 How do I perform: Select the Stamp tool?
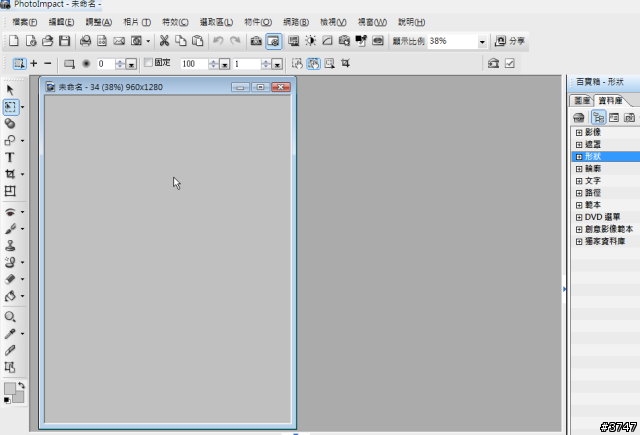coord(10,245)
